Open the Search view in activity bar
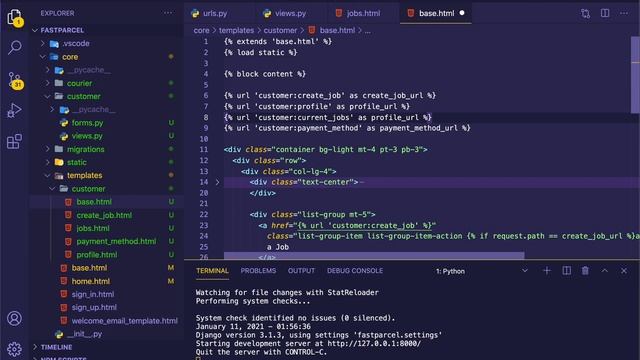Viewport: 640px width, 360px height. pyautogui.click(x=15, y=47)
